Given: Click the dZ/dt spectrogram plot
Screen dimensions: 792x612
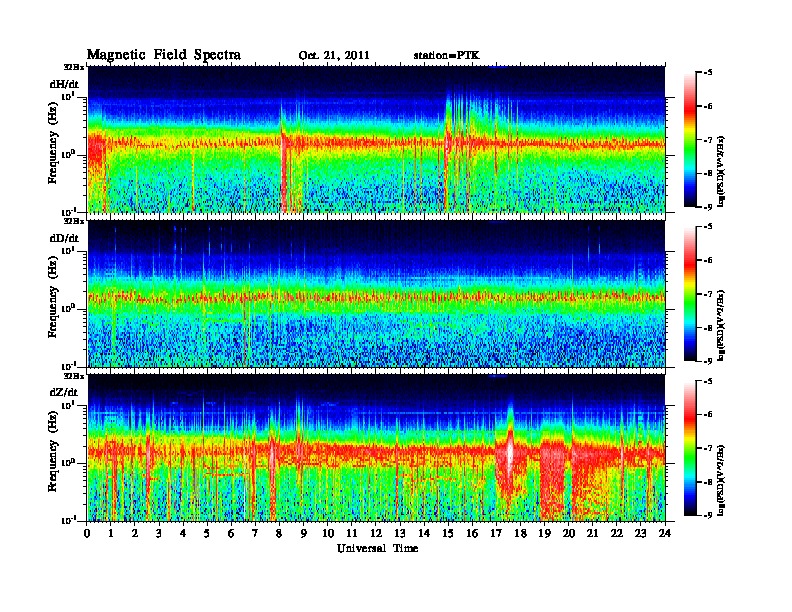Looking at the screenshot, I should click(376, 448).
